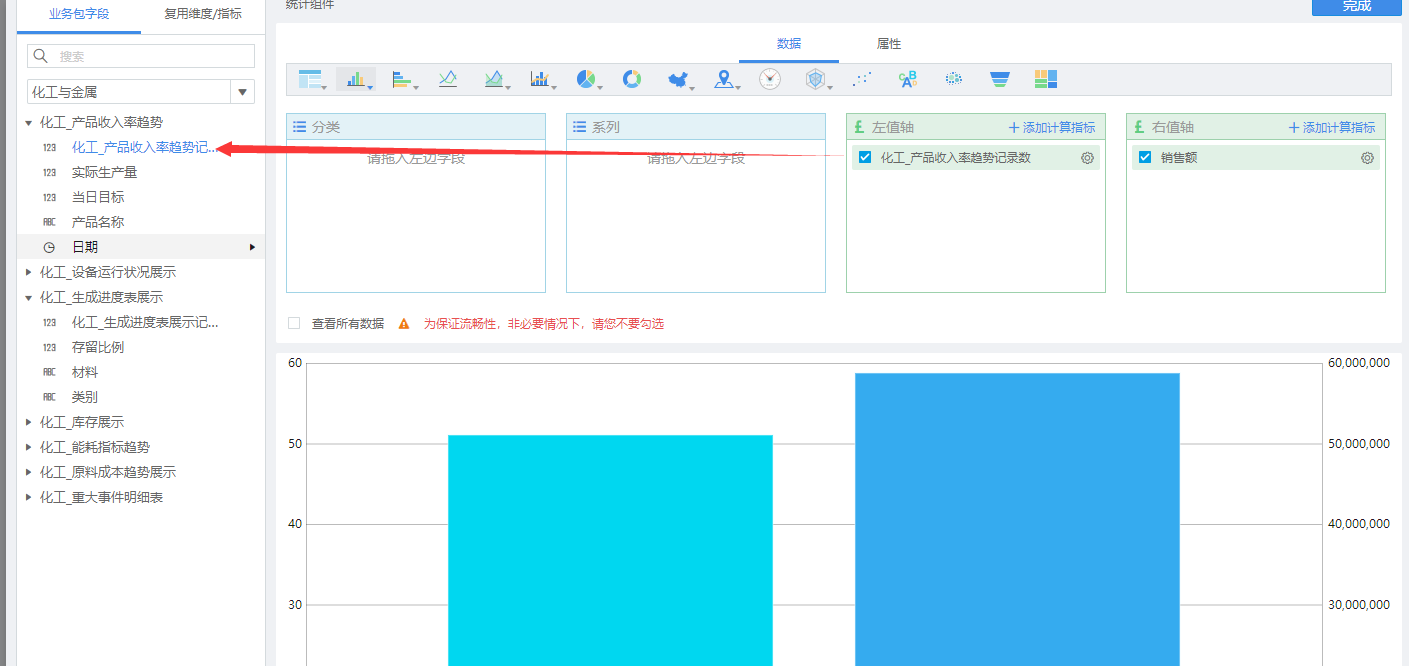Select the 类别 field
Screen dimensions: 1409x666
(85, 397)
